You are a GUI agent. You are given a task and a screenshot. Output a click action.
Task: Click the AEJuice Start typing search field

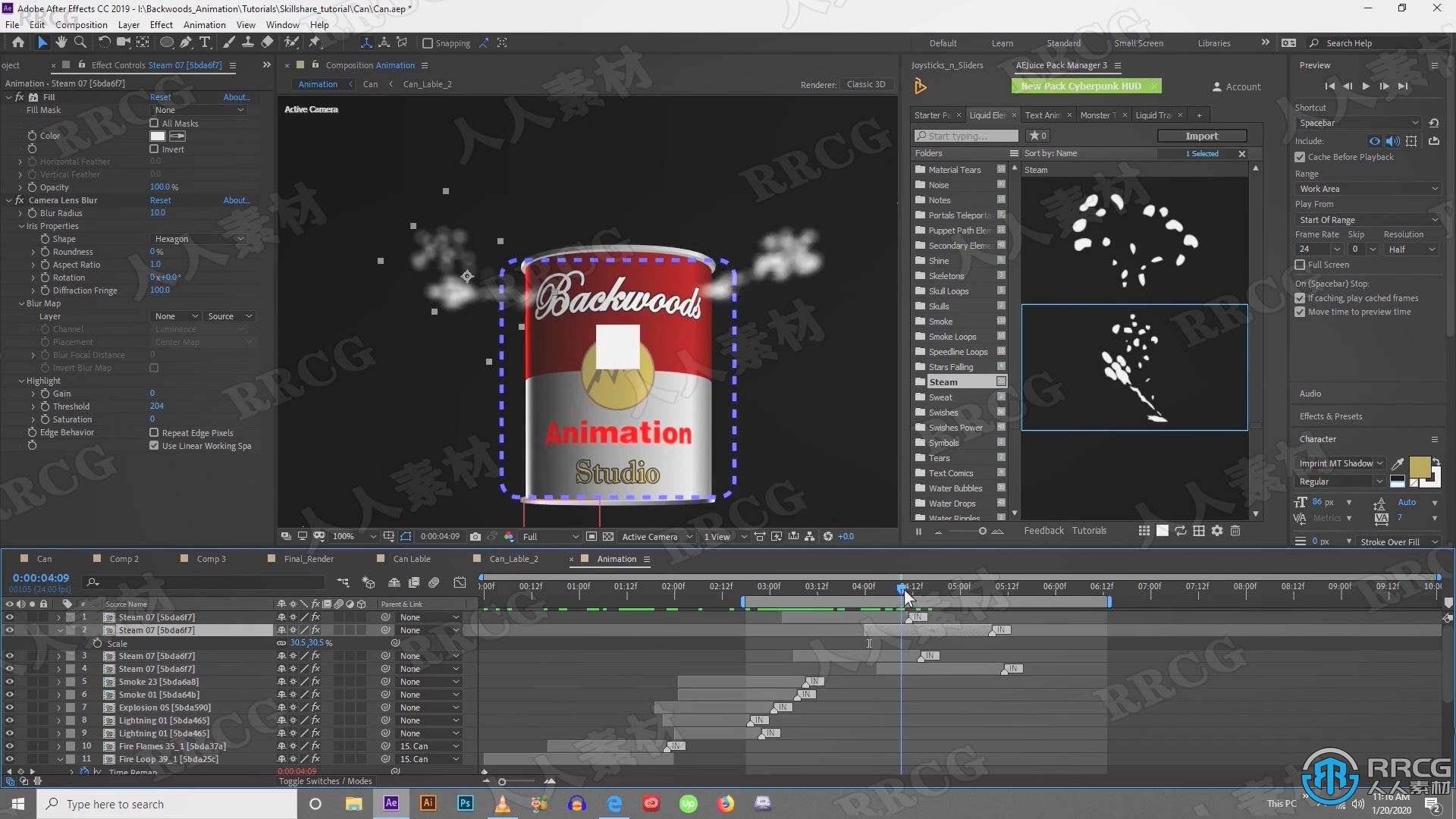point(966,136)
